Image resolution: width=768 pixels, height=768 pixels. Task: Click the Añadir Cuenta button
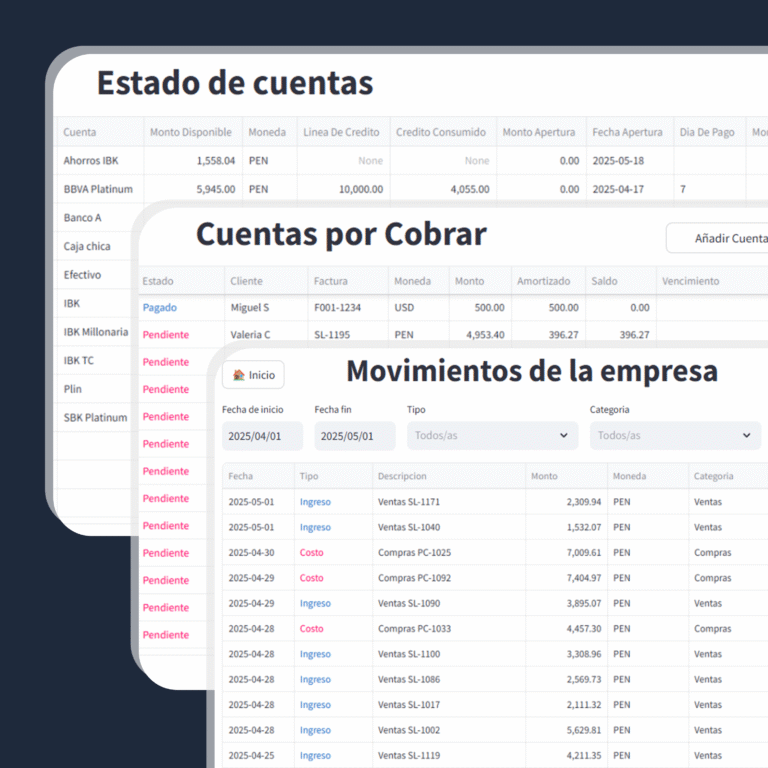[718, 239]
